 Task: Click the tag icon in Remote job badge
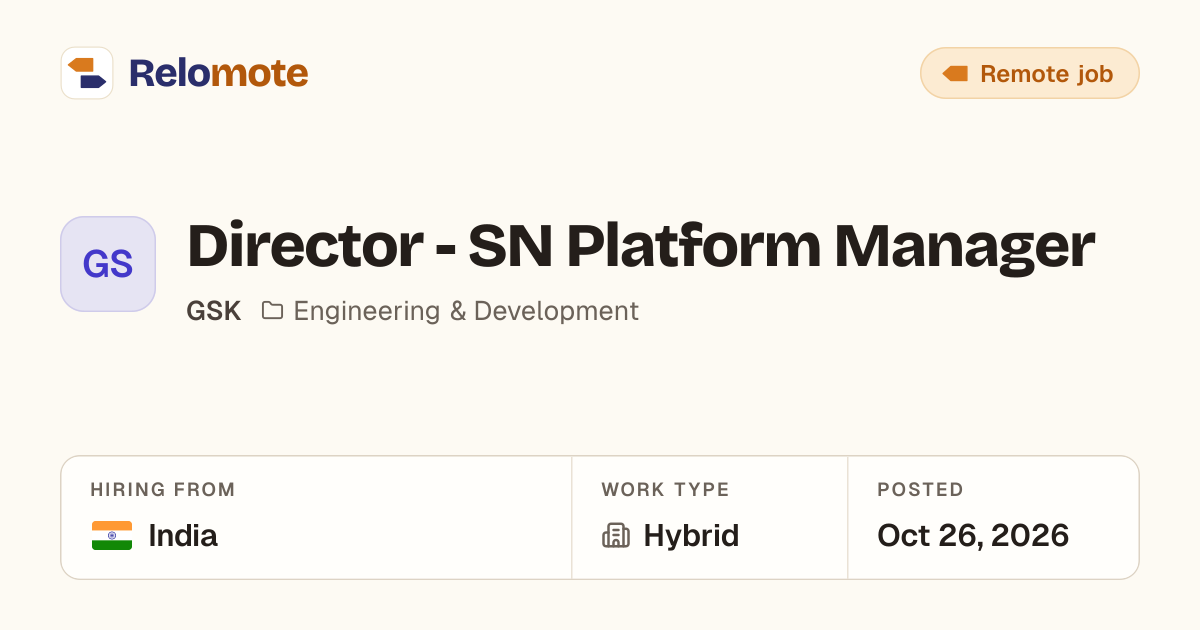click(955, 73)
